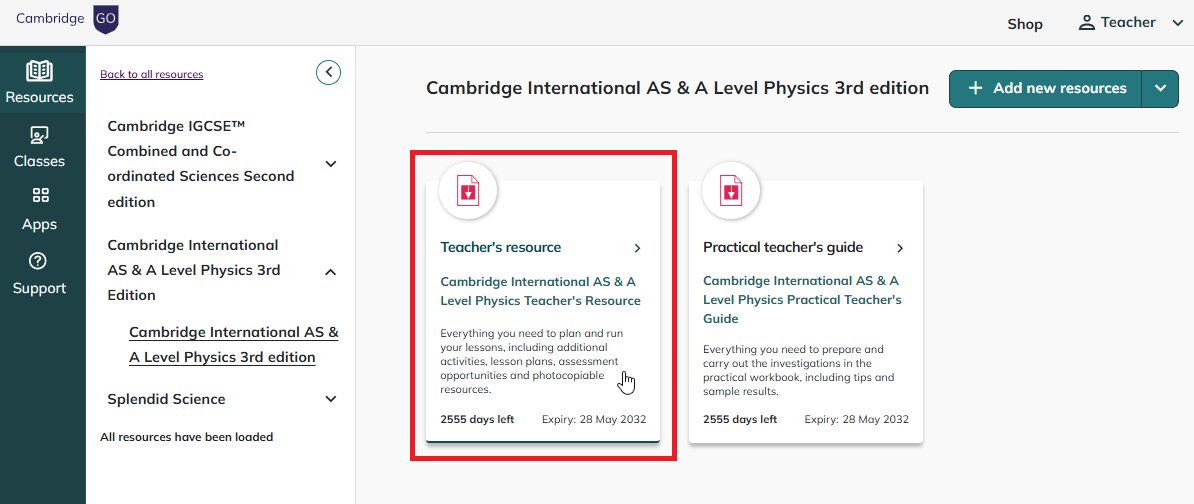Open the Support question mark icon
Screen dimensions: 1194x504
[39, 260]
